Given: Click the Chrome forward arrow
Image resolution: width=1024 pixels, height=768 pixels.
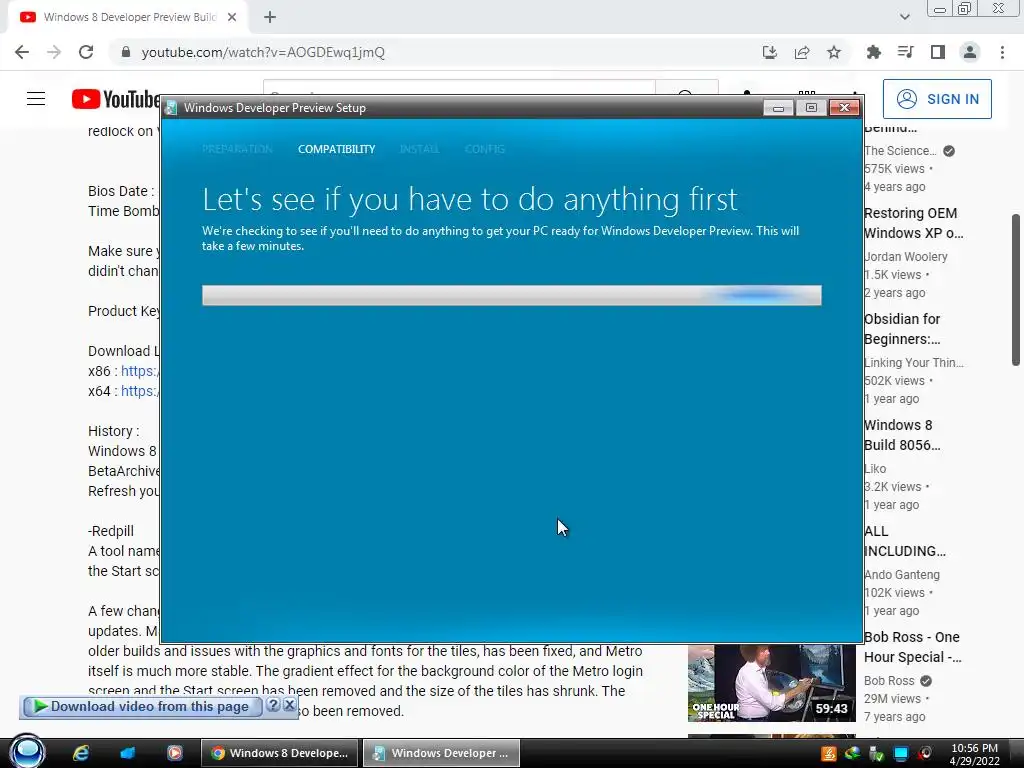Looking at the screenshot, I should [54, 52].
